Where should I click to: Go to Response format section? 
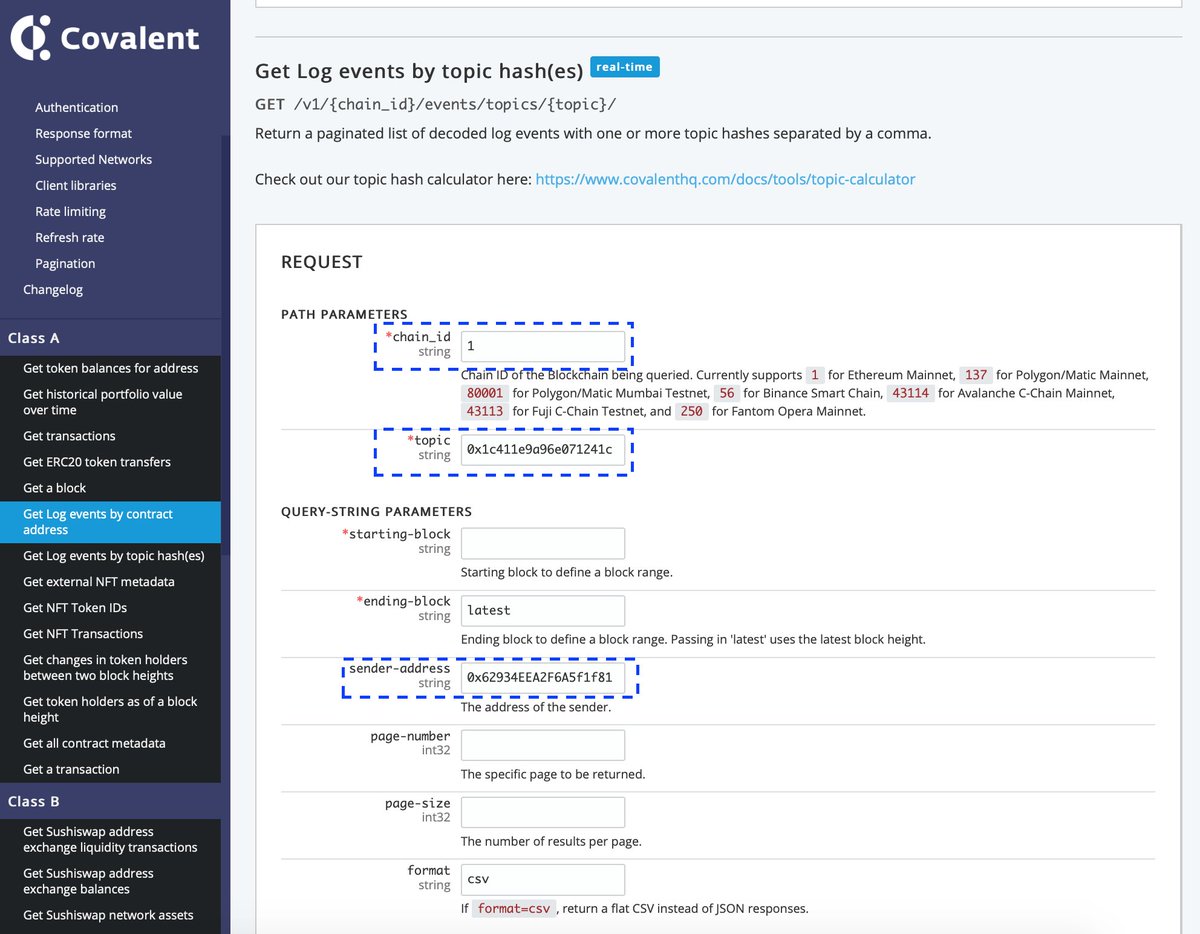(83, 133)
